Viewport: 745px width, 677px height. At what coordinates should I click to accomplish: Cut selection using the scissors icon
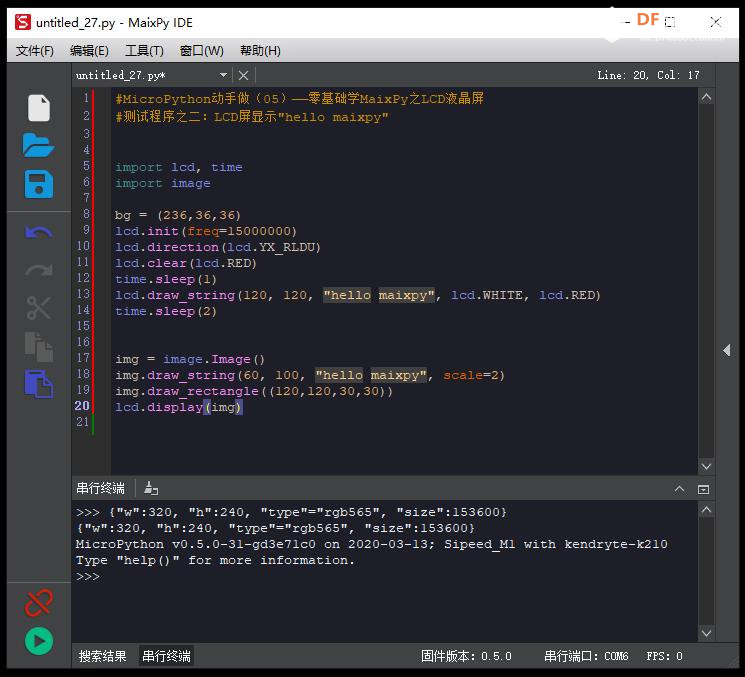(38, 308)
